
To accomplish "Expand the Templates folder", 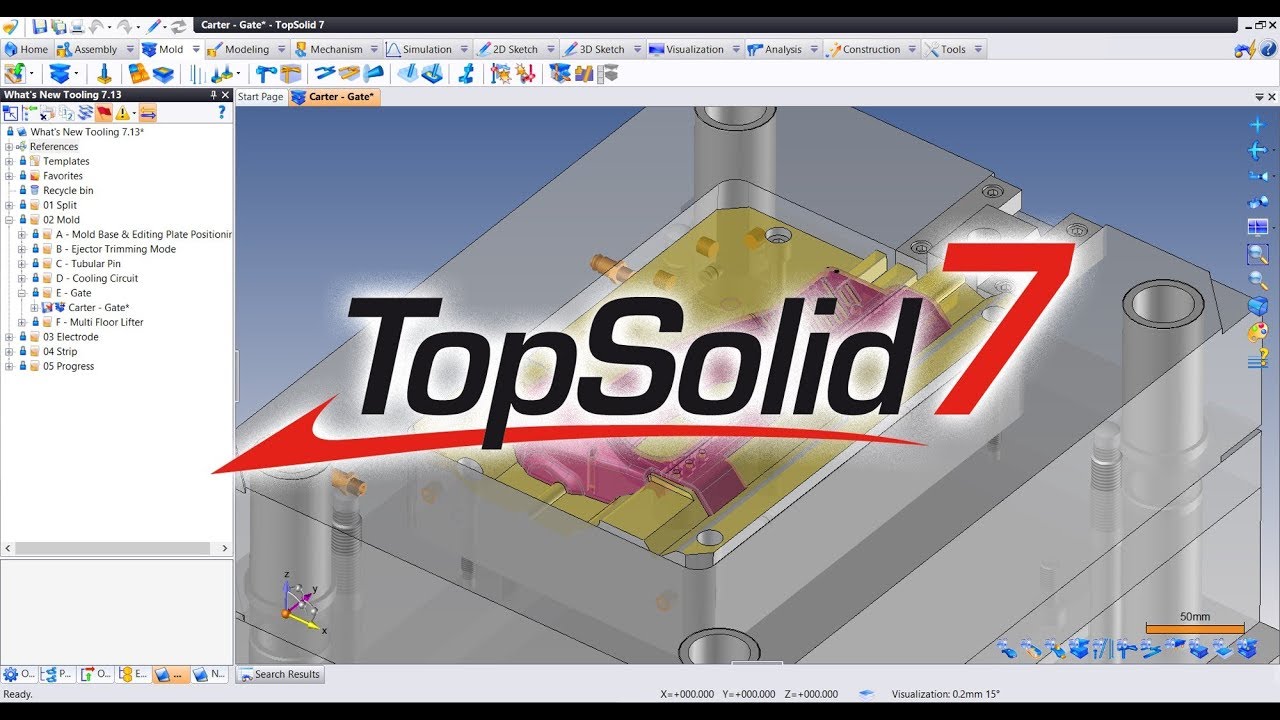I will [x=9, y=161].
